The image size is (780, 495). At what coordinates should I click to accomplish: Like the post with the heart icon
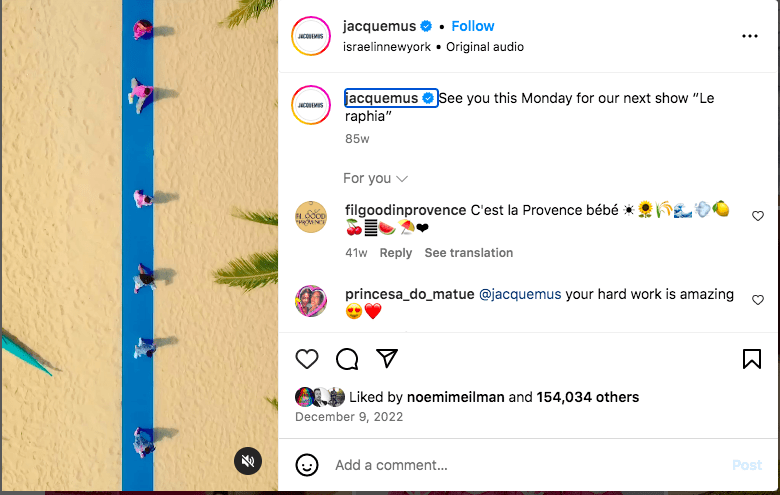[x=306, y=359]
